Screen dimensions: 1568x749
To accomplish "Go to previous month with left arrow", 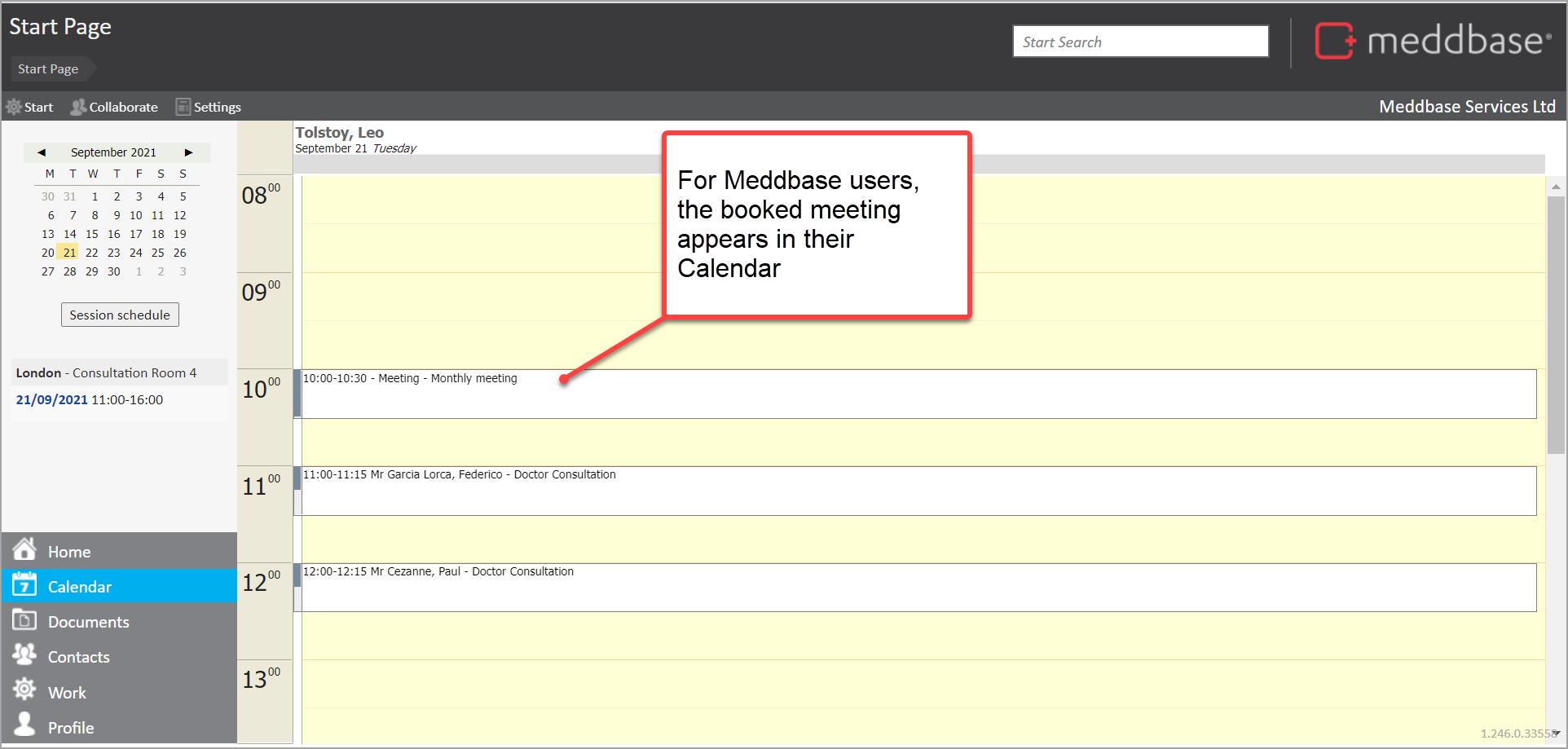I will tap(41, 152).
